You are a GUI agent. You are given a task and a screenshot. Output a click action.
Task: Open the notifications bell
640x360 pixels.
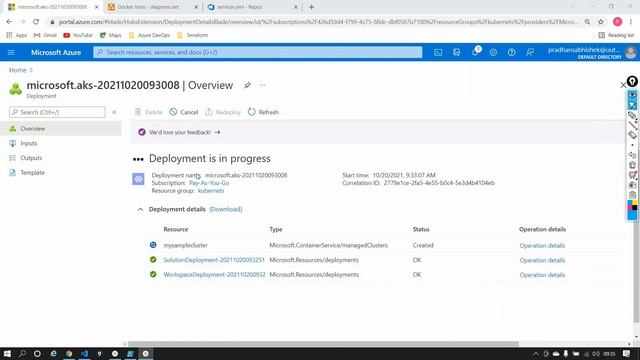click(475, 52)
